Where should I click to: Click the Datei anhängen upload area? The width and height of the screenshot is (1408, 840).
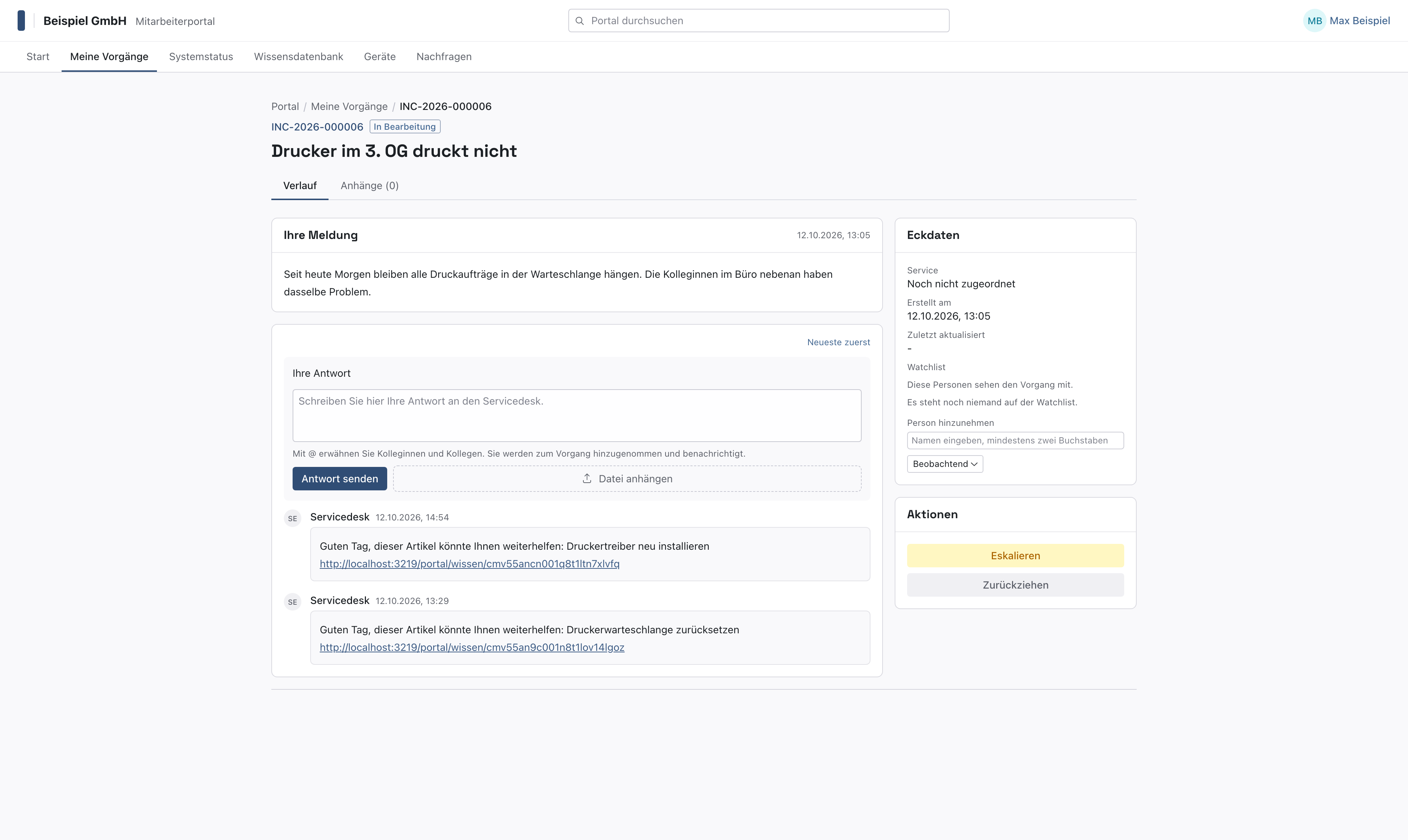click(x=627, y=478)
